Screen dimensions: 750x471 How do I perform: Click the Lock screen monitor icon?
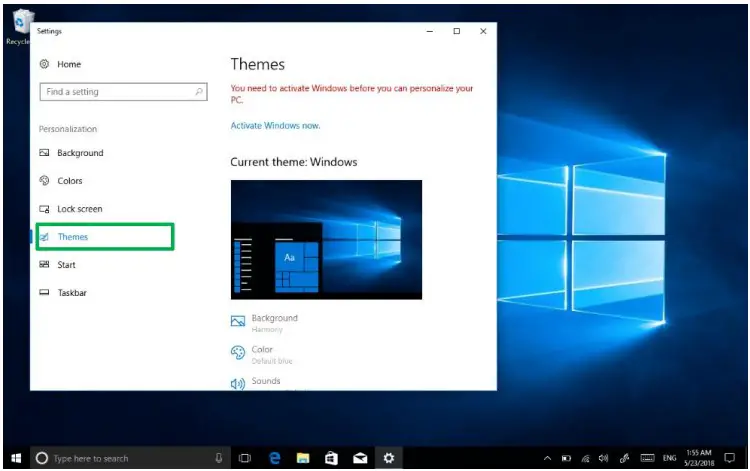(x=44, y=209)
